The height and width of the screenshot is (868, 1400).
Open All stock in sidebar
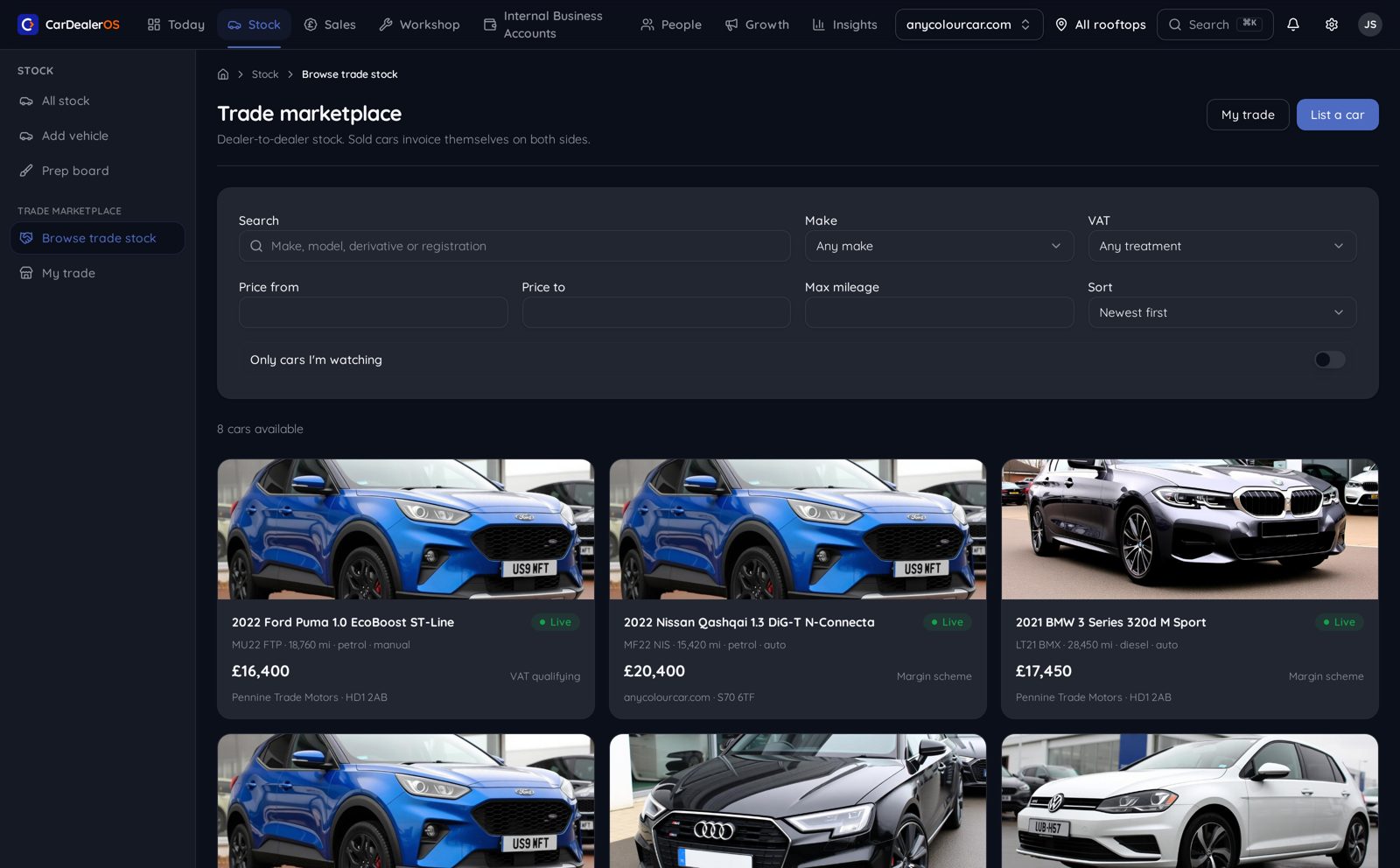point(97,101)
